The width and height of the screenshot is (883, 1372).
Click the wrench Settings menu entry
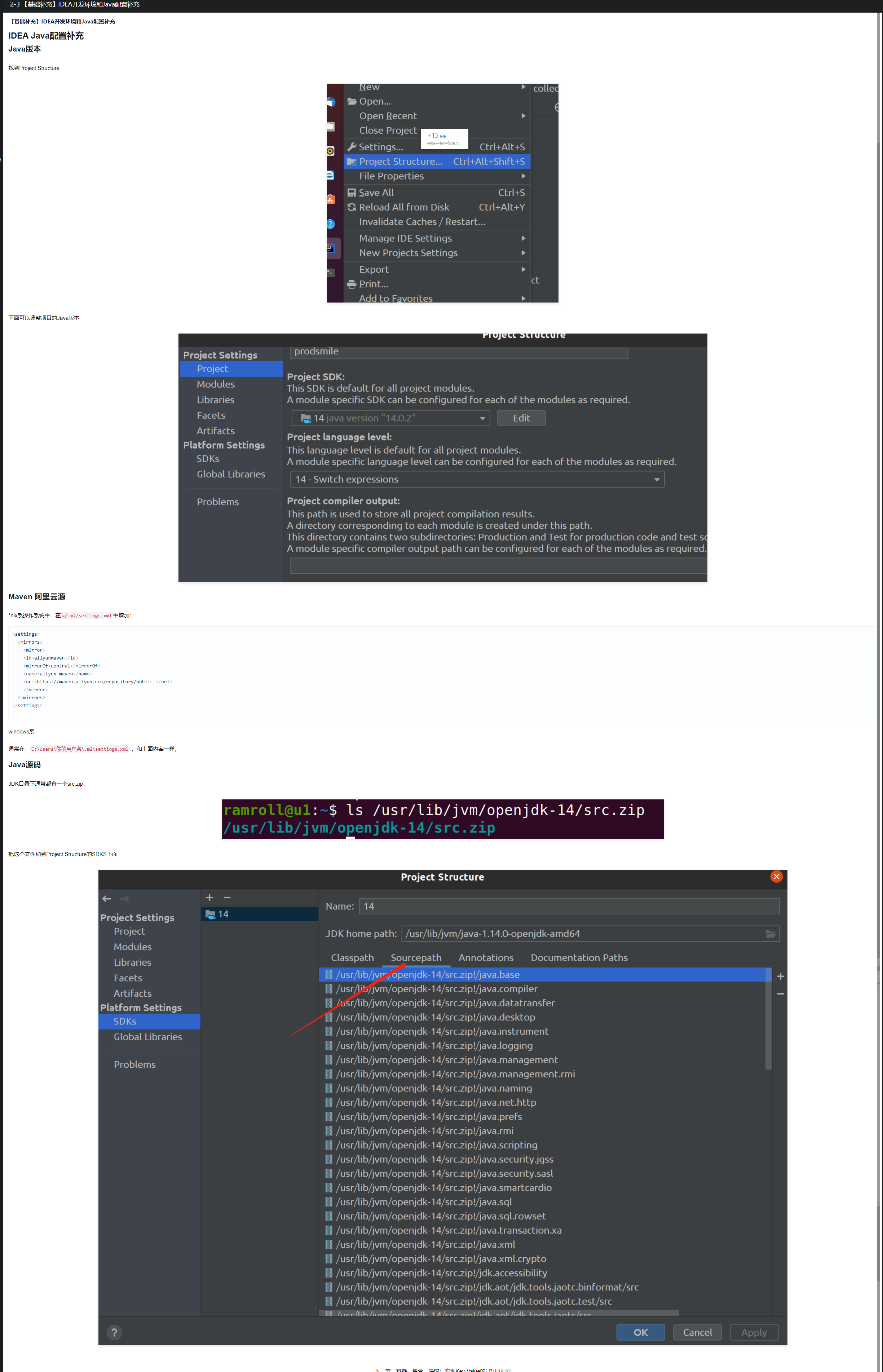coord(381,147)
